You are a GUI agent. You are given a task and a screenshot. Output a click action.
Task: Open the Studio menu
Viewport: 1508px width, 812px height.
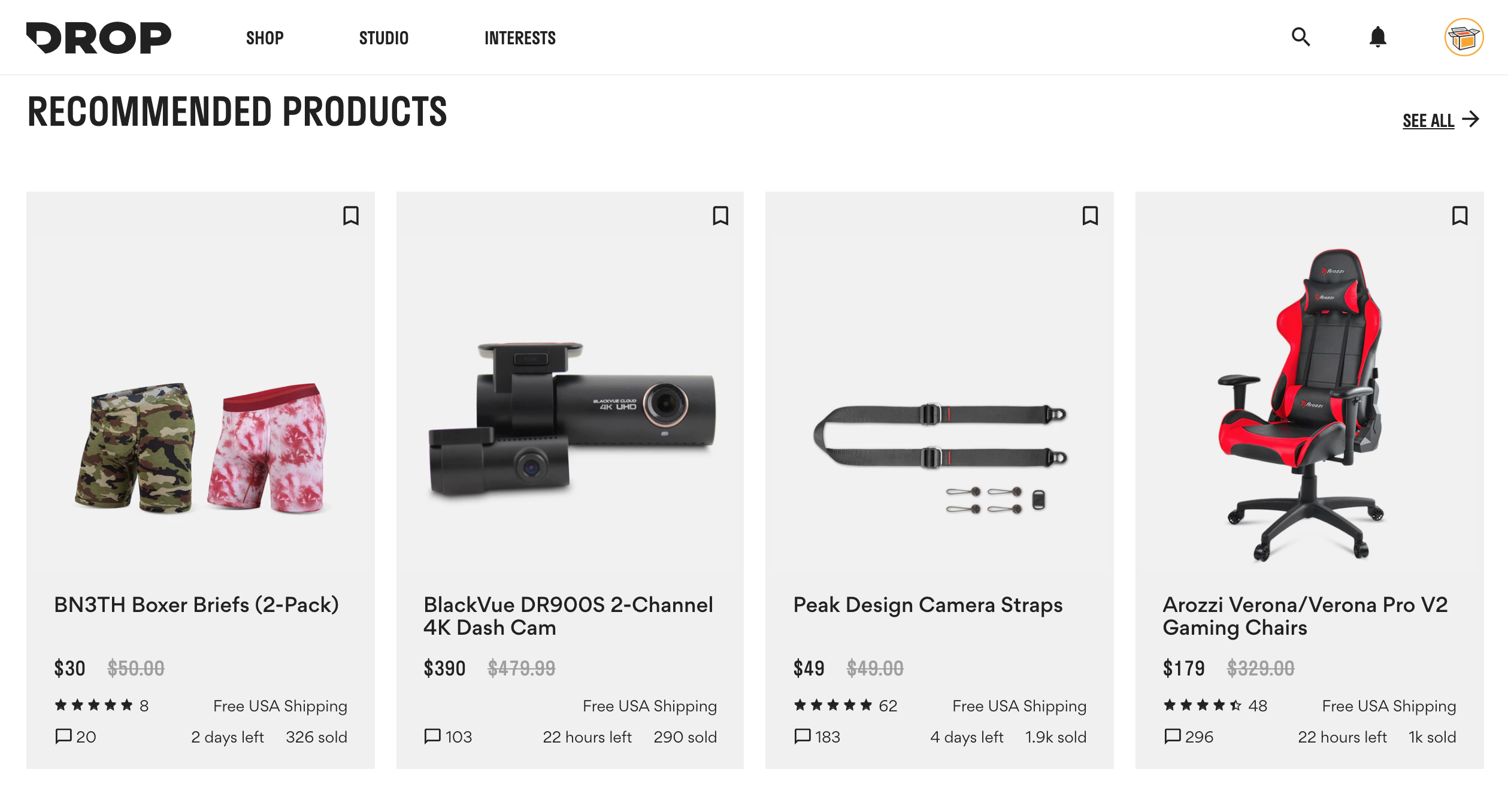383,38
